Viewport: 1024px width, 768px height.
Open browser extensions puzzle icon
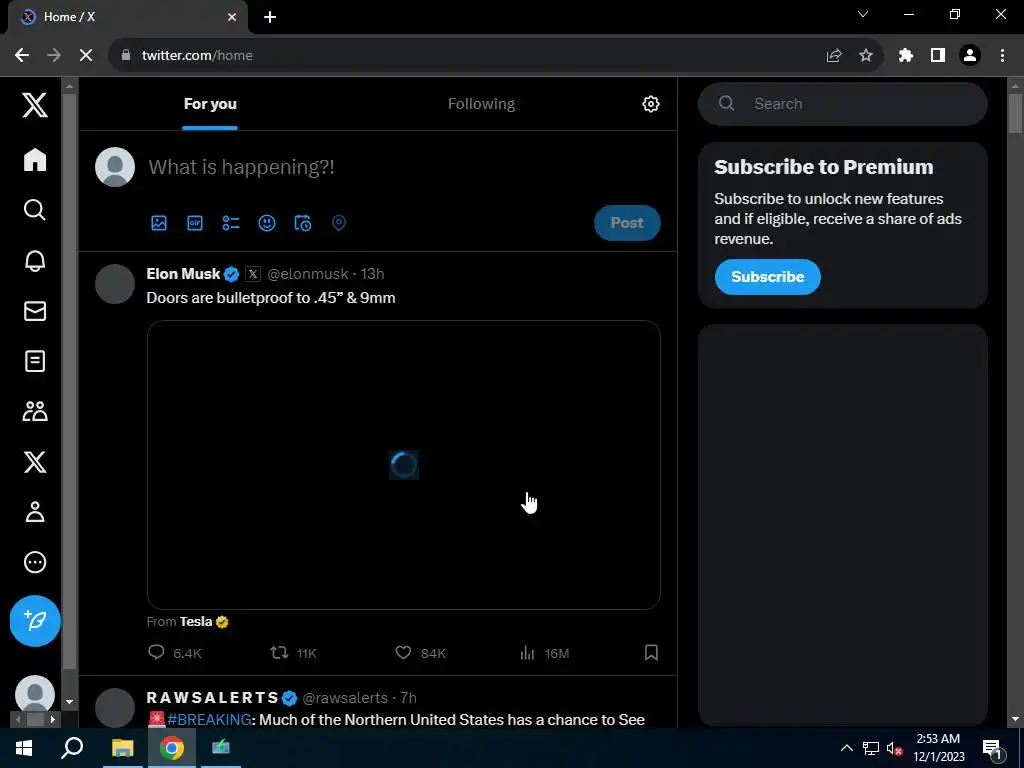905,56
